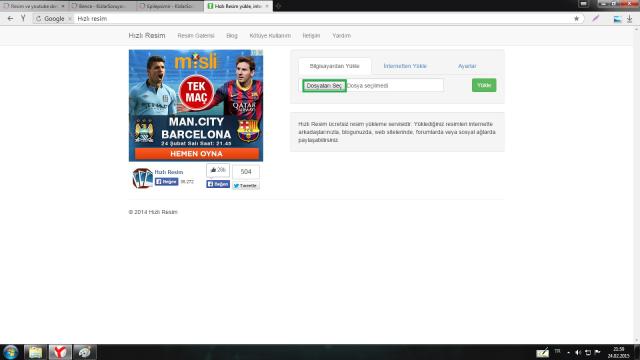Click the network icon in the tray
Screen dimensions: 640x360
pyautogui.click(x=588, y=353)
